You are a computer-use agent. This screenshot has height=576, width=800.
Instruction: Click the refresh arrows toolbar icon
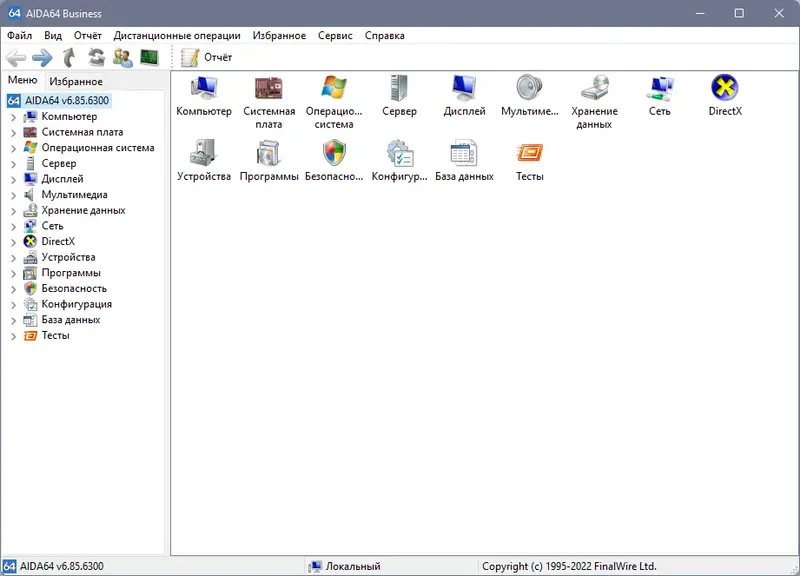(x=95, y=57)
